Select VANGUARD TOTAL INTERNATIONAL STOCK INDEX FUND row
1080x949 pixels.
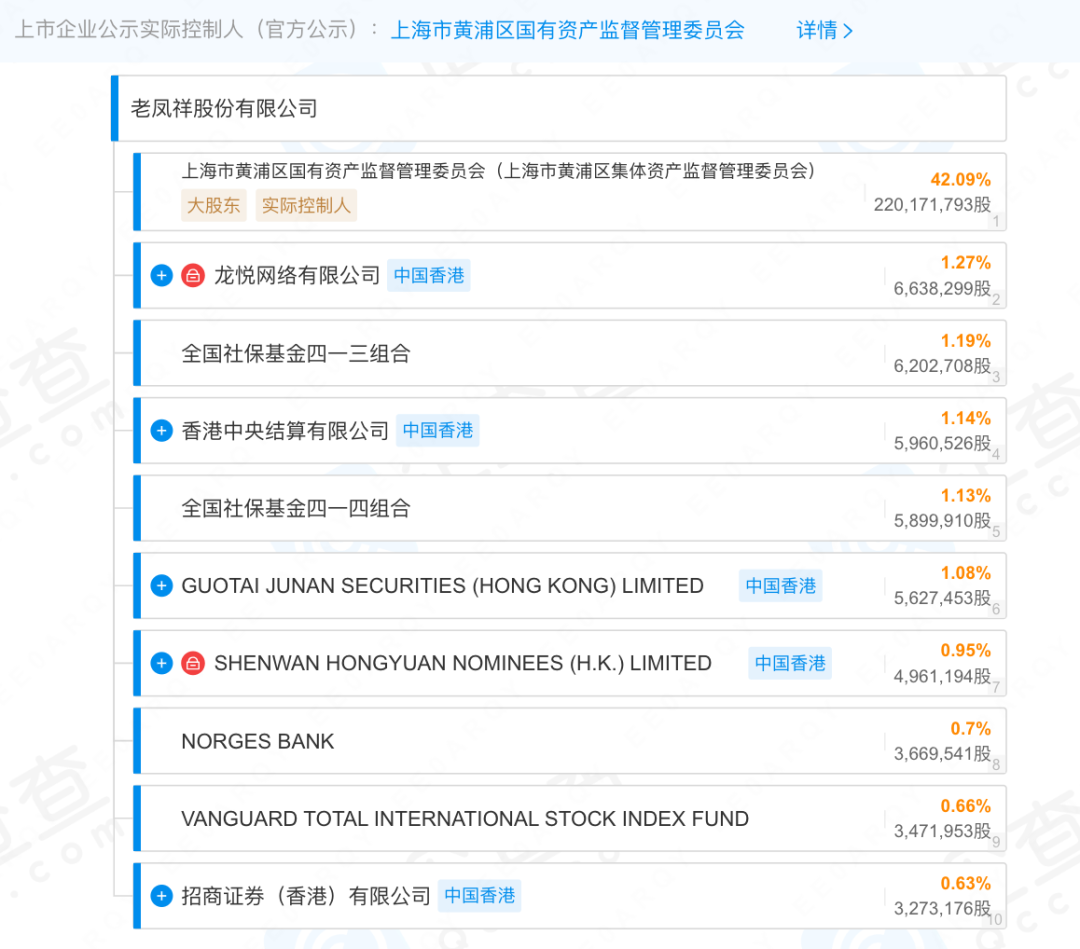pos(465,819)
